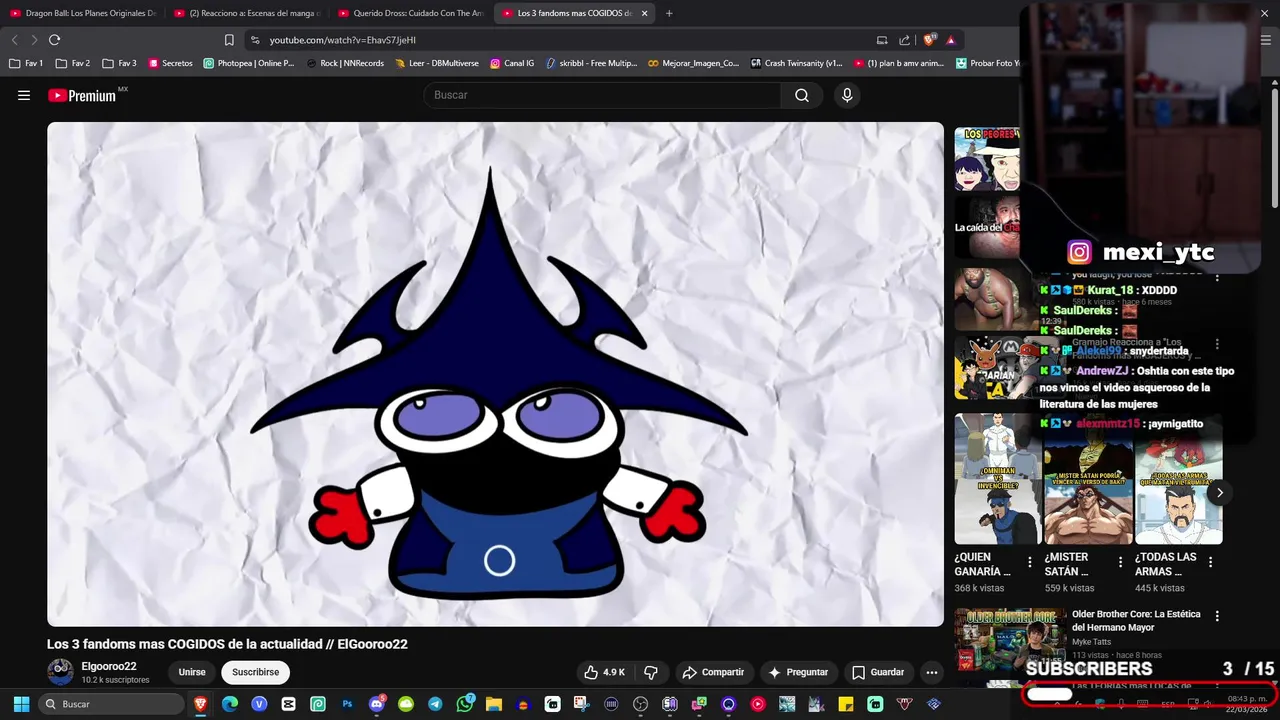
Task: Open Photopea bookmark
Action: point(248,63)
